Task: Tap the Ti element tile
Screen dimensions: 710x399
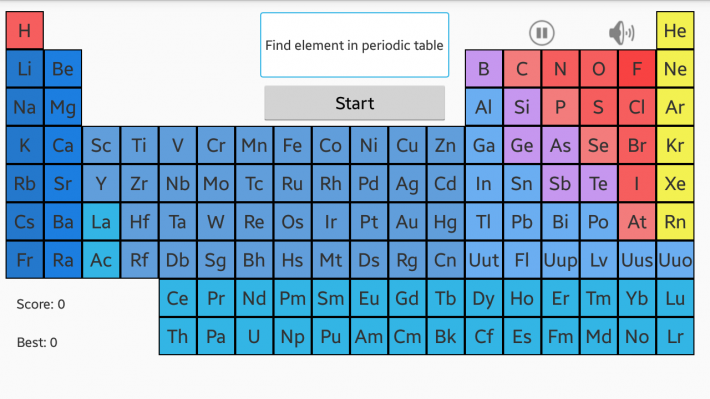Action: pos(139,145)
